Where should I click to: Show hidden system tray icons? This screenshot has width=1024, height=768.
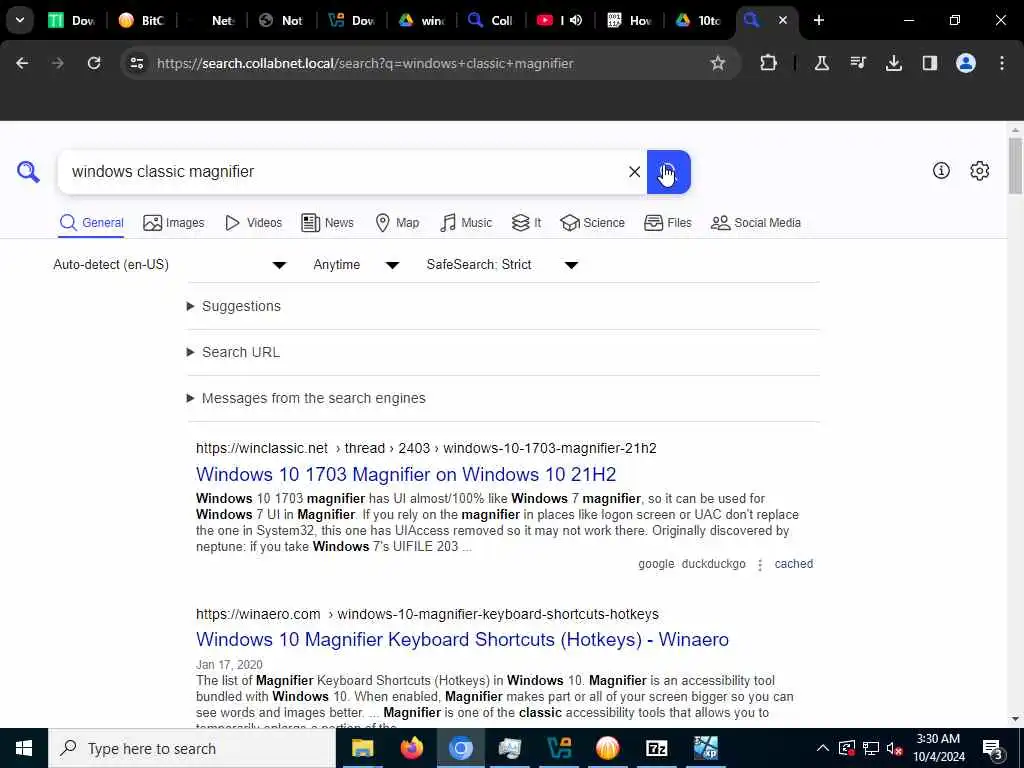pyautogui.click(x=823, y=748)
